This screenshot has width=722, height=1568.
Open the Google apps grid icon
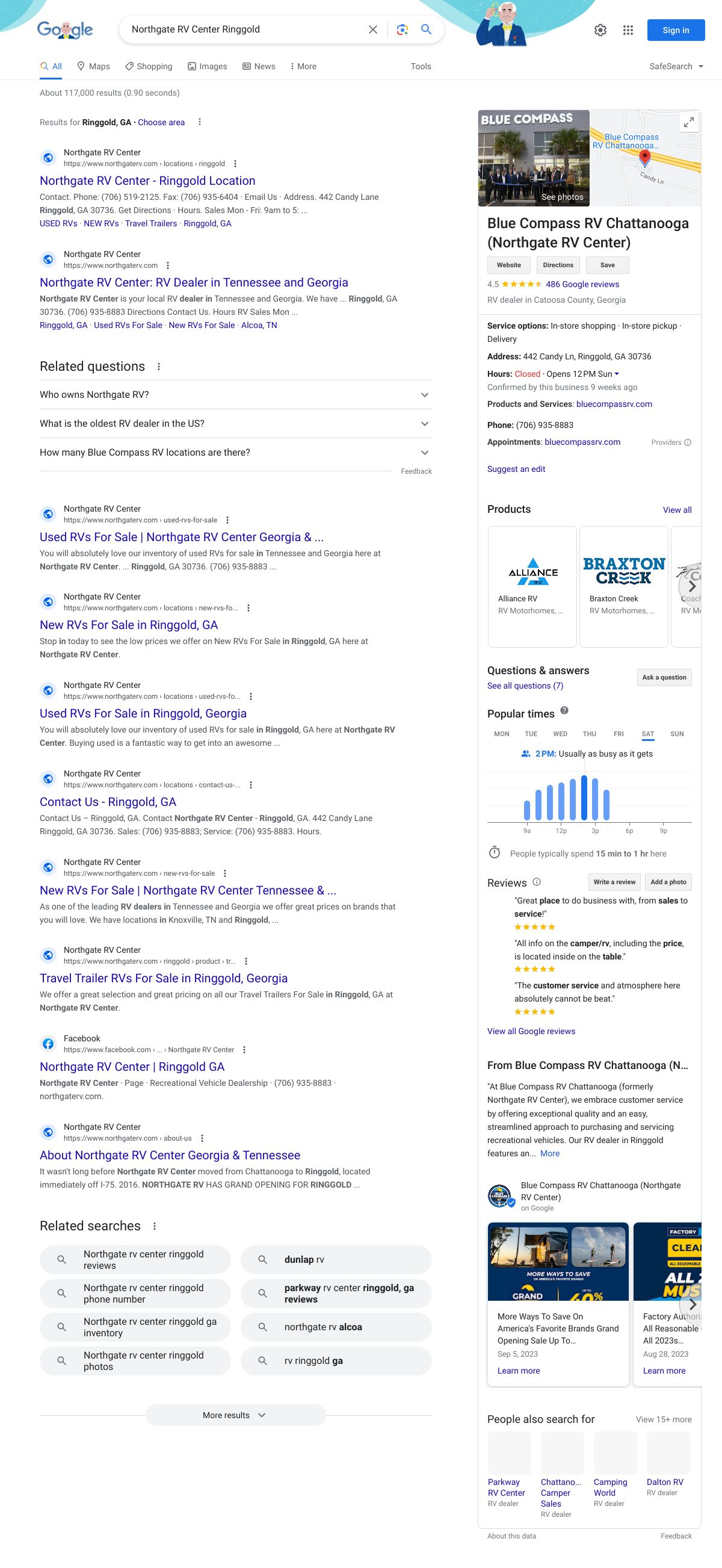(x=628, y=31)
